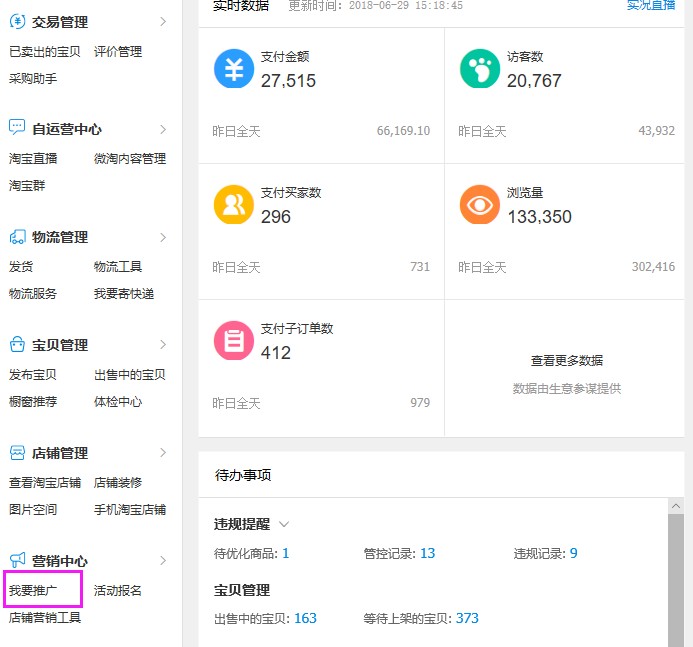Click the yellow 支付买家数 people icon

pos(234,205)
